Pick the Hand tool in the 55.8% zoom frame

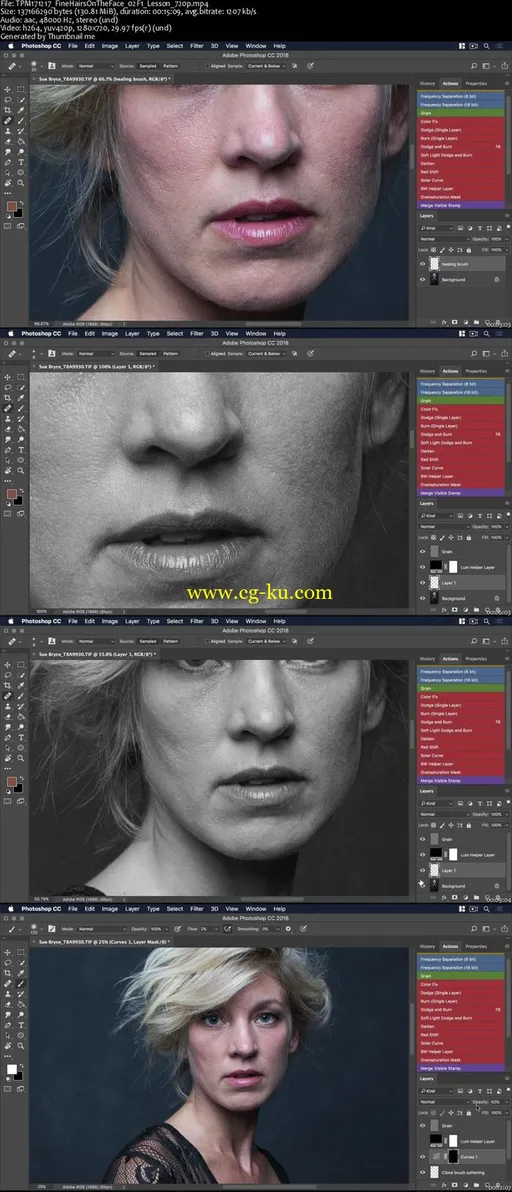(x=8, y=759)
